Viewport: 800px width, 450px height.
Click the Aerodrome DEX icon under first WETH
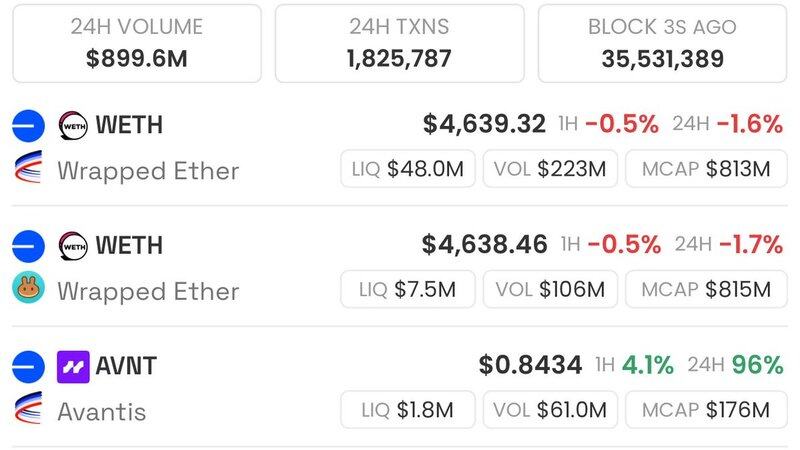point(28,167)
